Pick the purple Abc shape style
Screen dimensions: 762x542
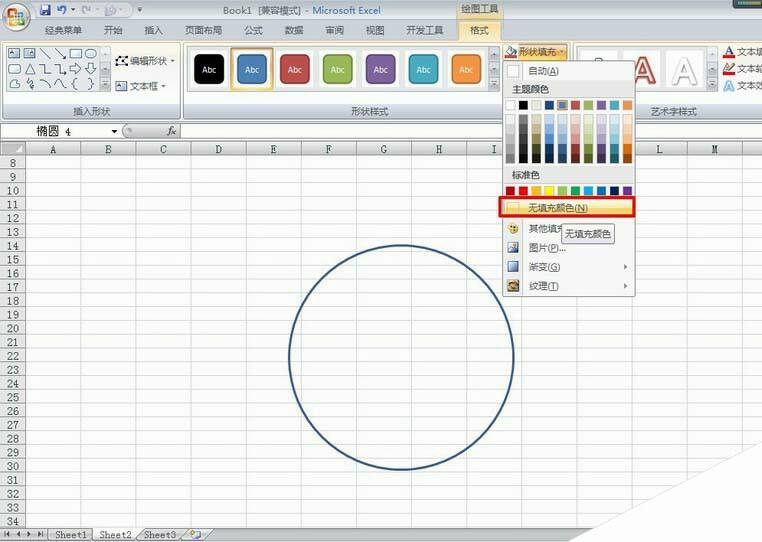(381, 69)
